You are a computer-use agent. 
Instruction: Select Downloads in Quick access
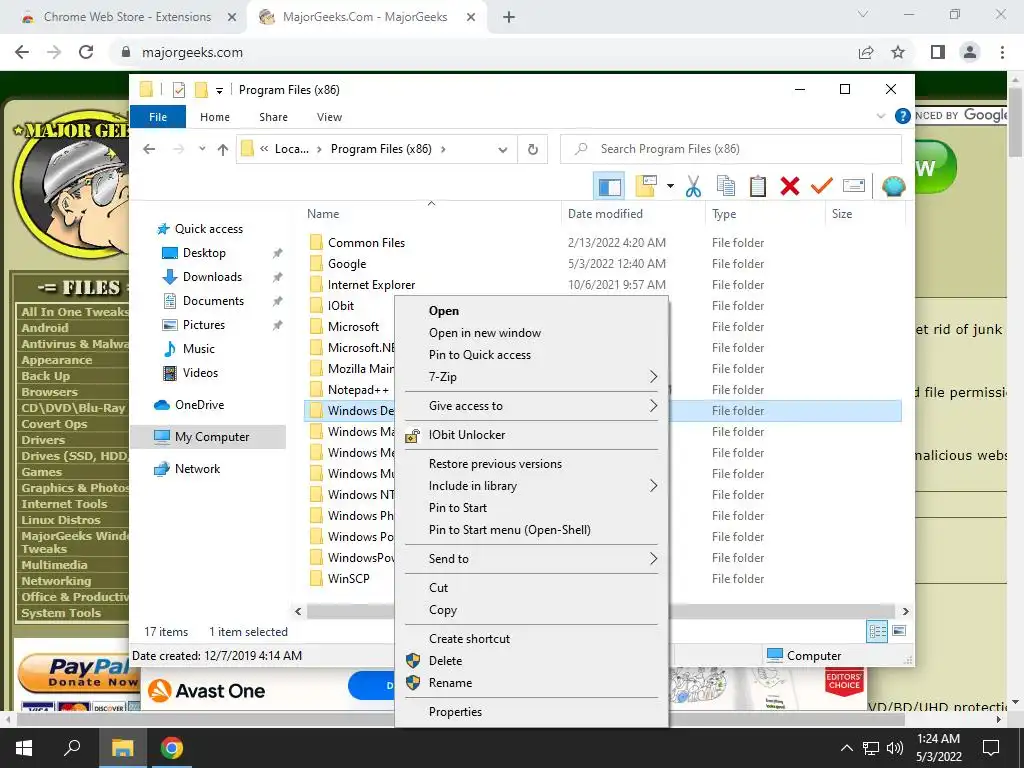(212, 277)
